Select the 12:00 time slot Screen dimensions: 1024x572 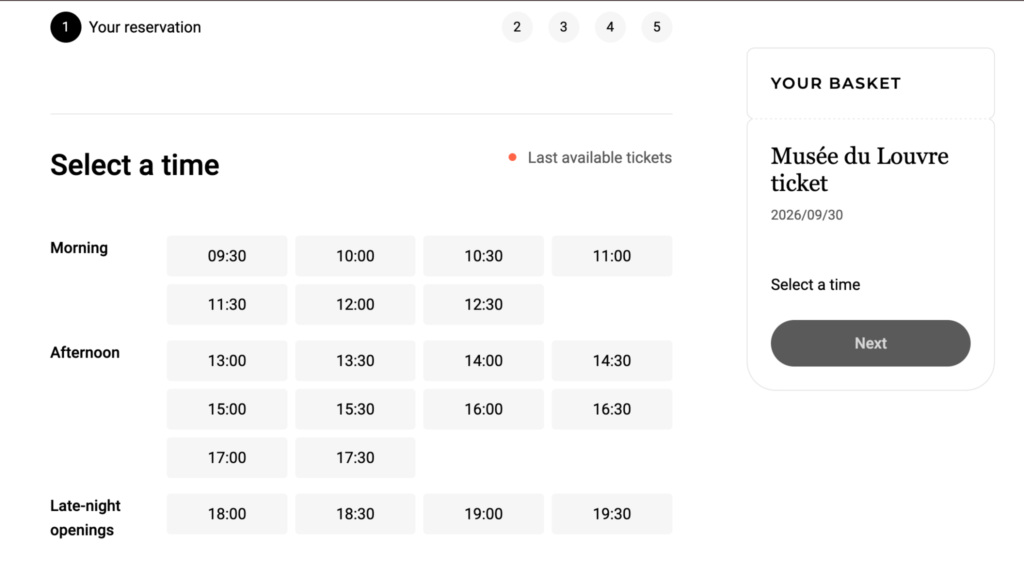tap(355, 304)
